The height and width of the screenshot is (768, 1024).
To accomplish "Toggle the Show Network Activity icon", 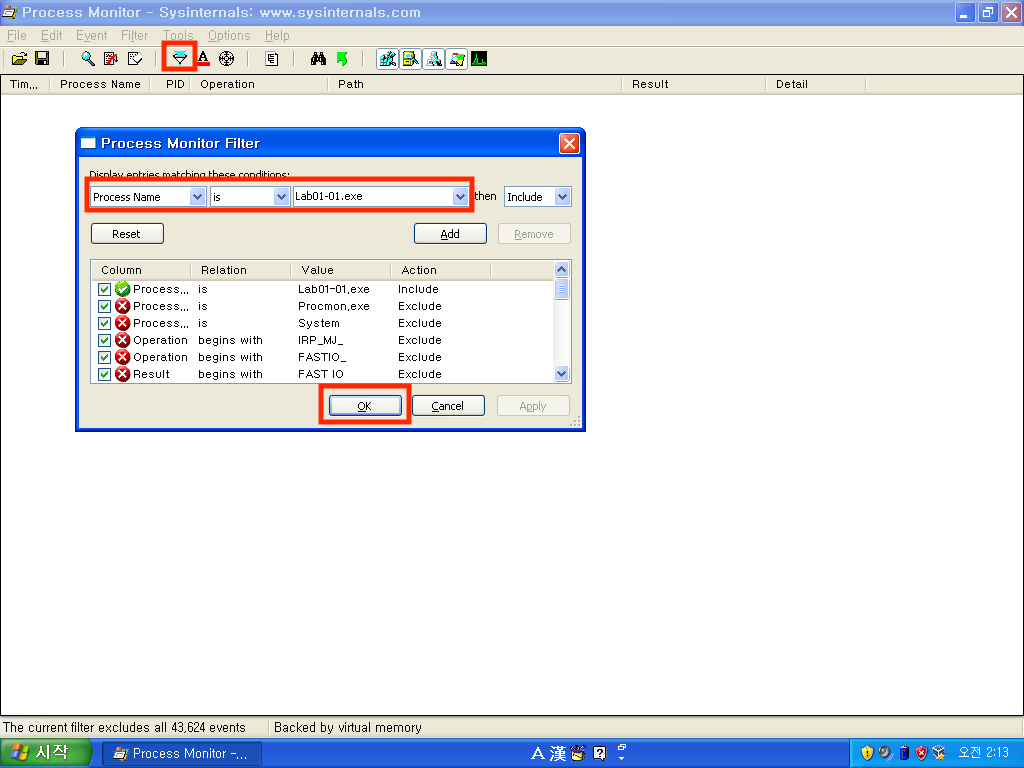I will (x=433, y=59).
